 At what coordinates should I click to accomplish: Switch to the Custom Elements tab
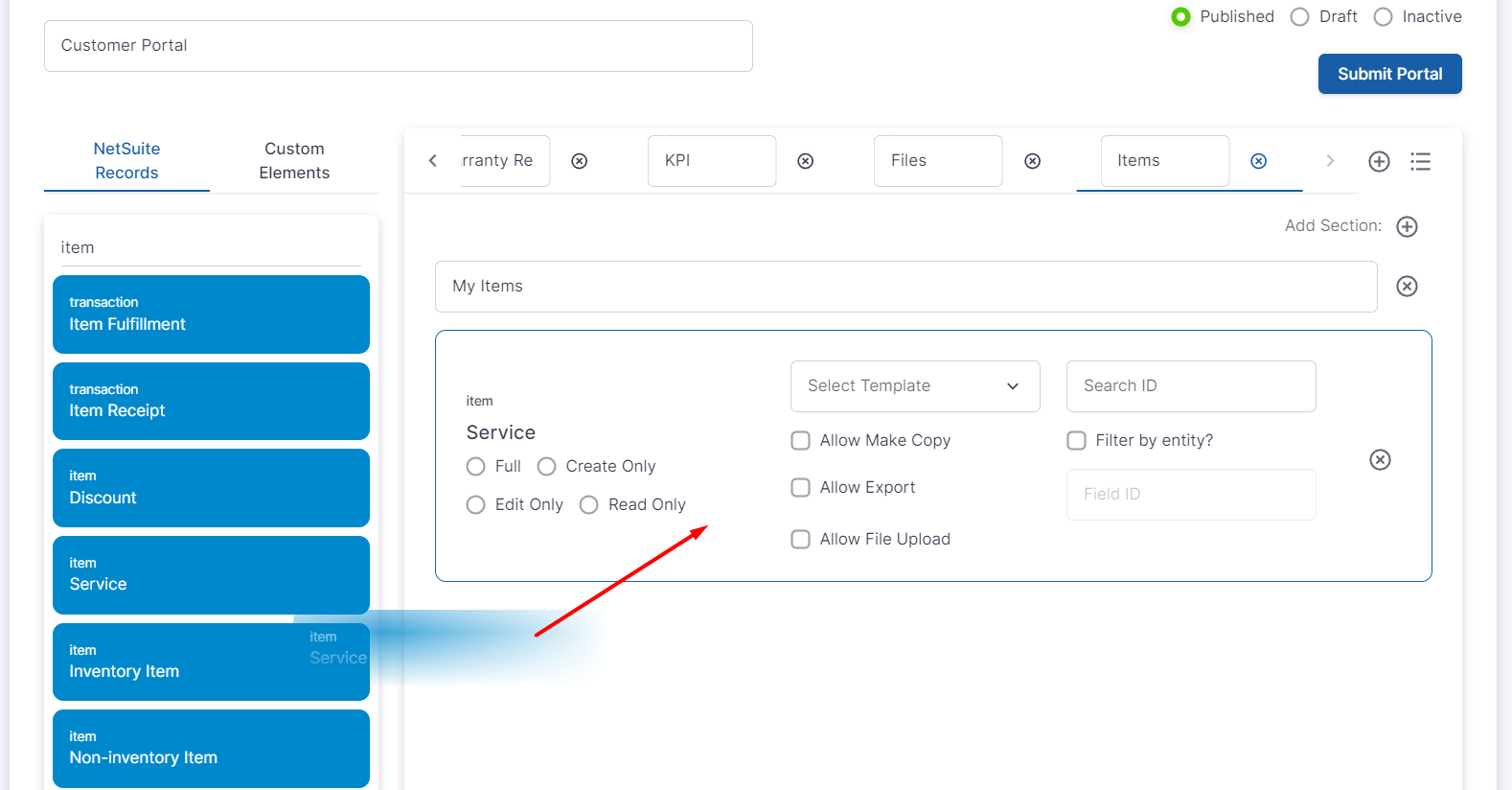[x=294, y=161]
